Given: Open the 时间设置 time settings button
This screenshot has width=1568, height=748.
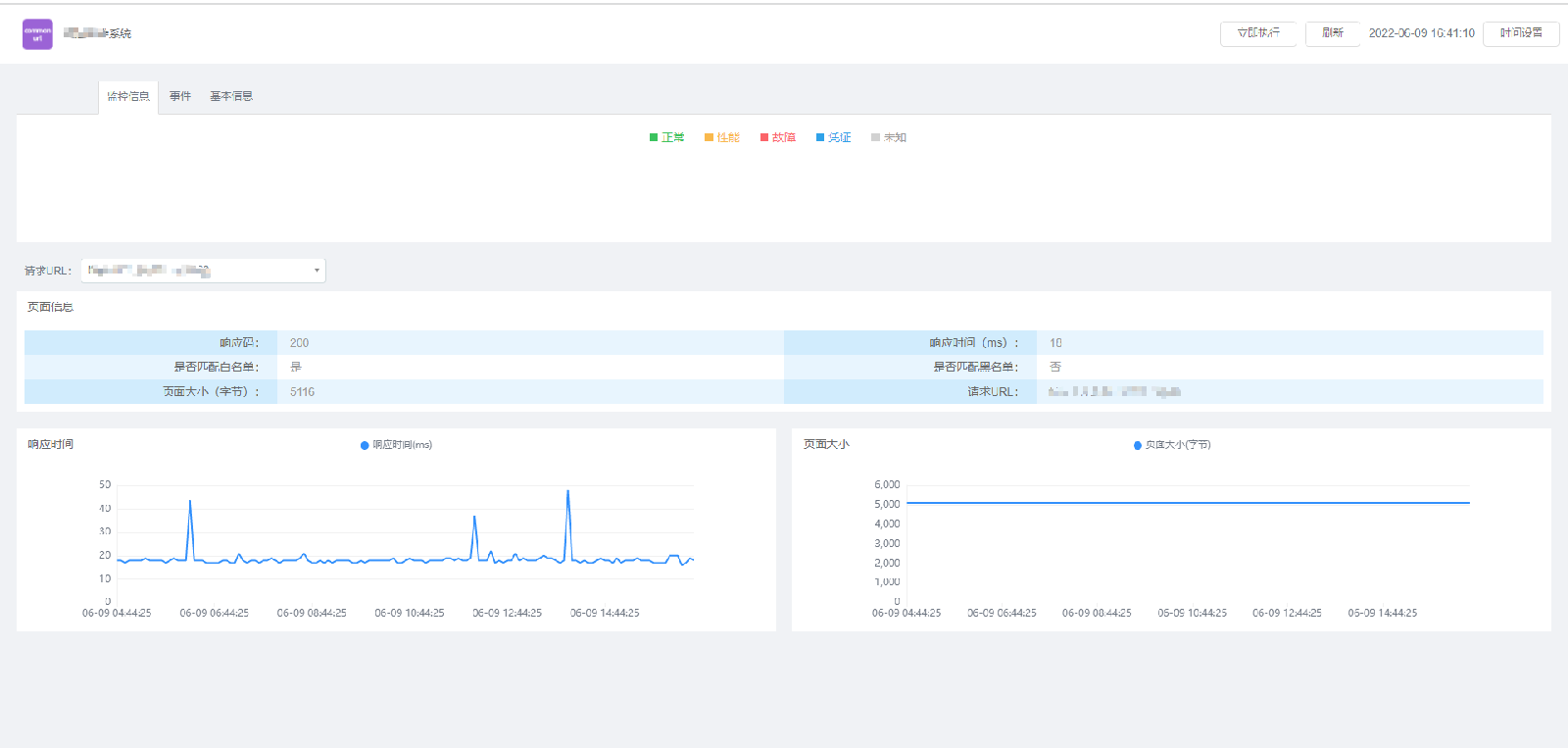Looking at the screenshot, I should [x=1521, y=33].
